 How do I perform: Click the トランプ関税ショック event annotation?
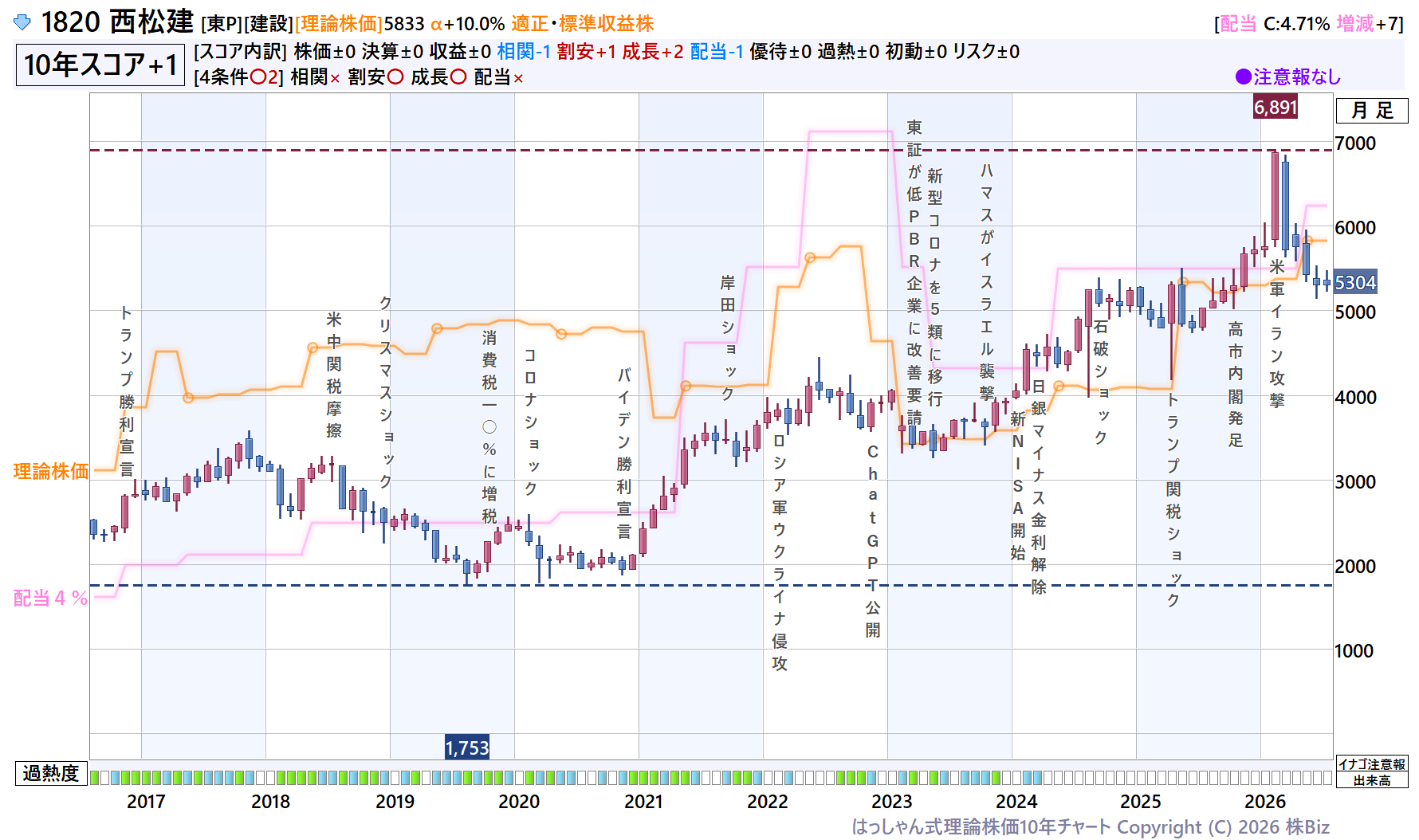[1173, 499]
